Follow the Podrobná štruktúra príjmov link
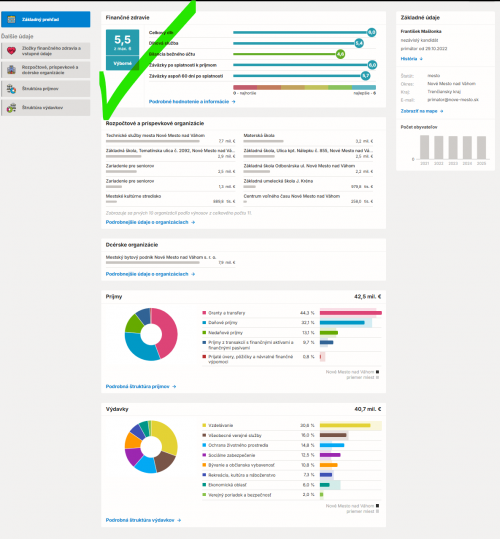The width and height of the screenshot is (500, 539). (141, 387)
